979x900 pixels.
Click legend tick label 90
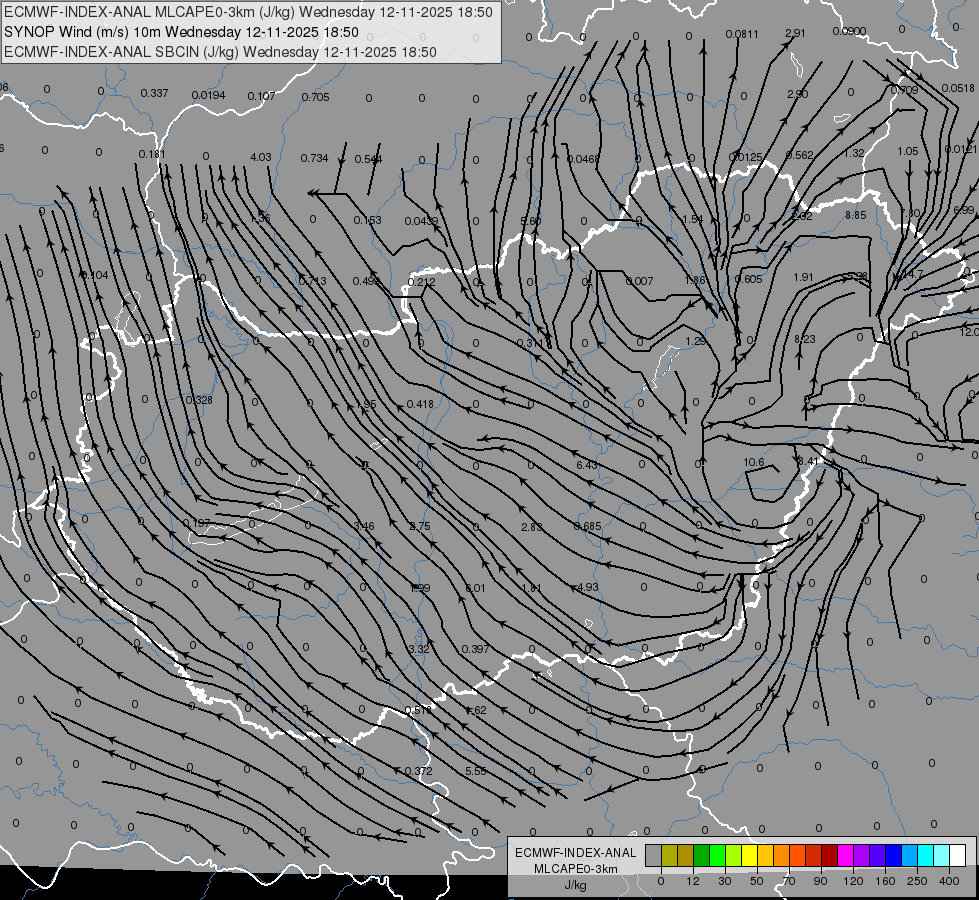pyautogui.click(x=820, y=881)
